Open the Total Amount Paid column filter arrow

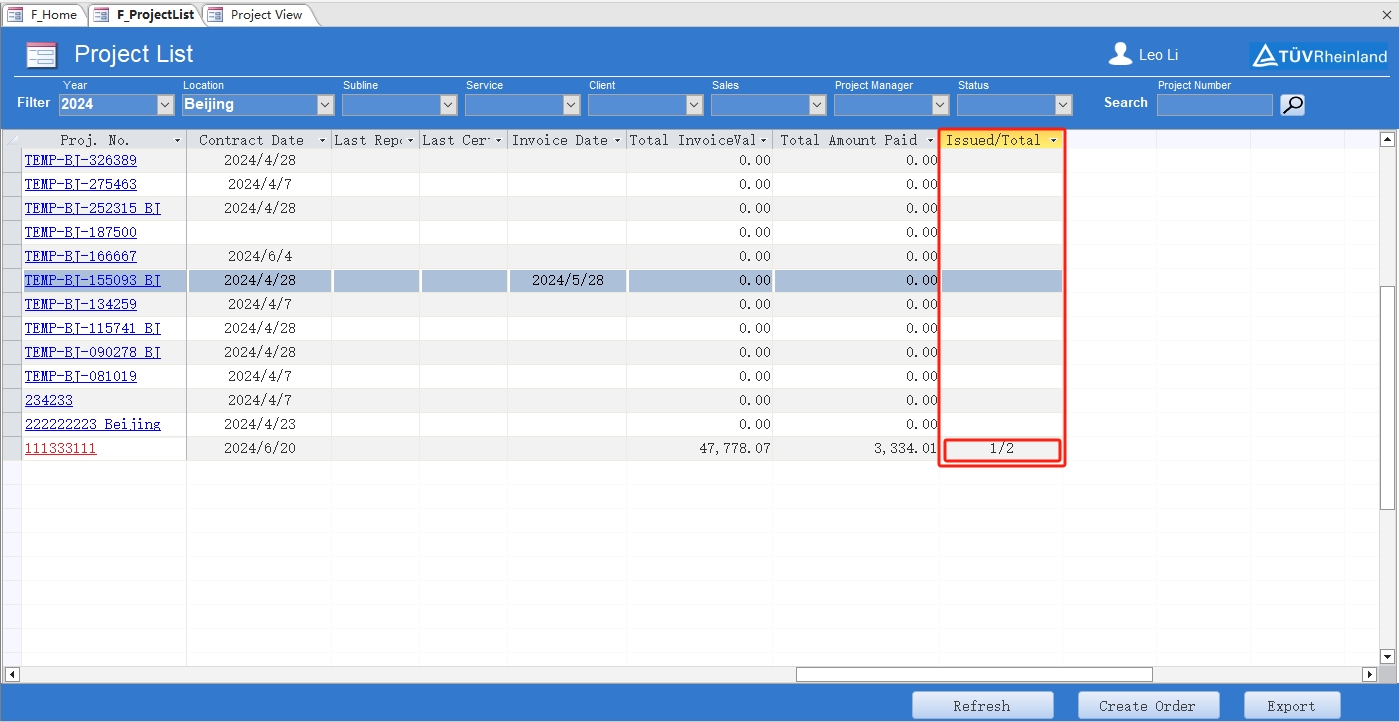pyautogui.click(x=930, y=141)
